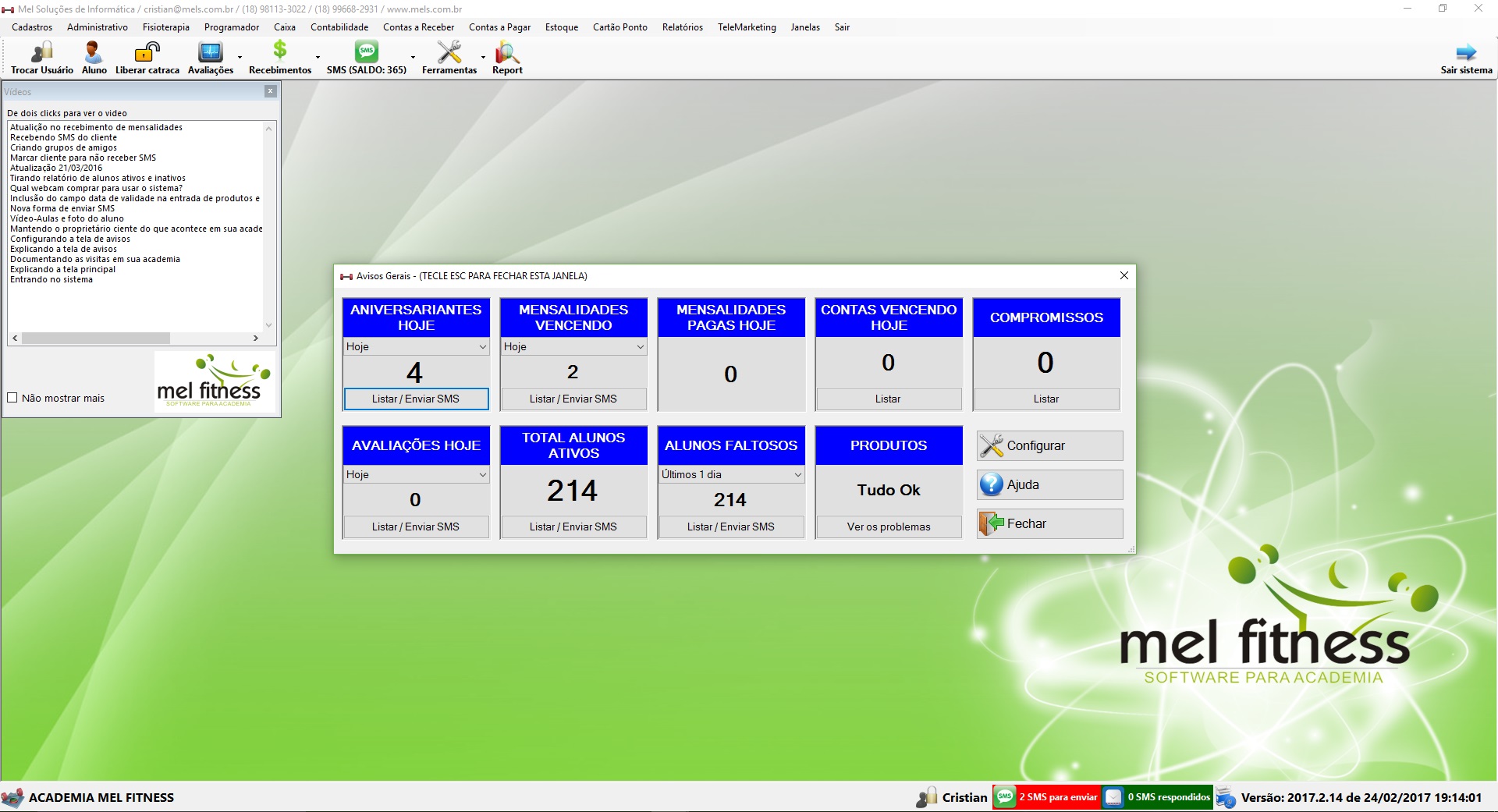Select the 'Nova forma de enviar SMS' video entry
This screenshot has height=812, width=1498.
click(62, 208)
